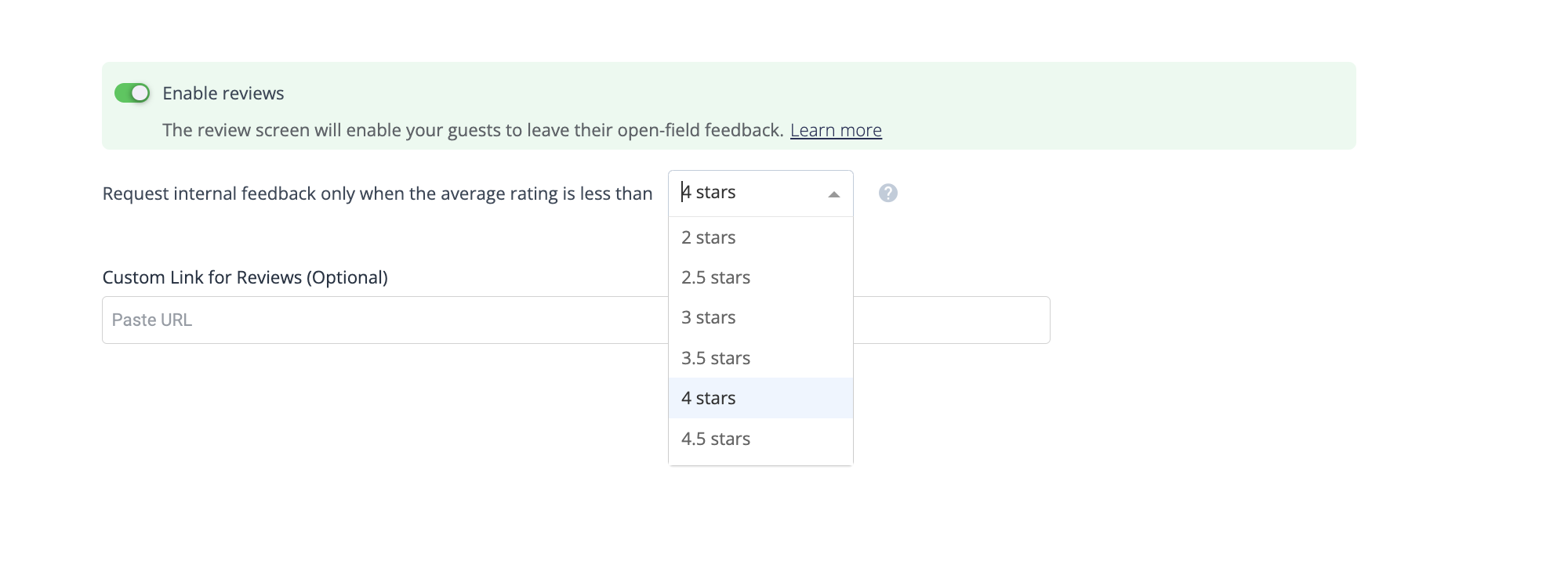
Task: Click the Custom Link for Reviews label
Action: pos(245,277)
